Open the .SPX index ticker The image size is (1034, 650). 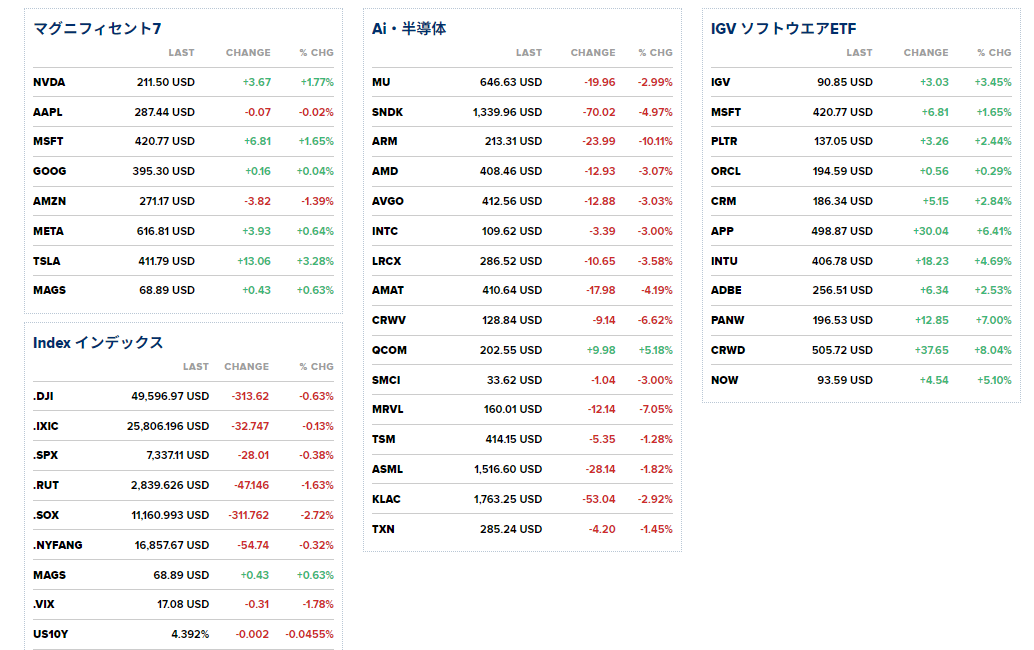point(46,455)
